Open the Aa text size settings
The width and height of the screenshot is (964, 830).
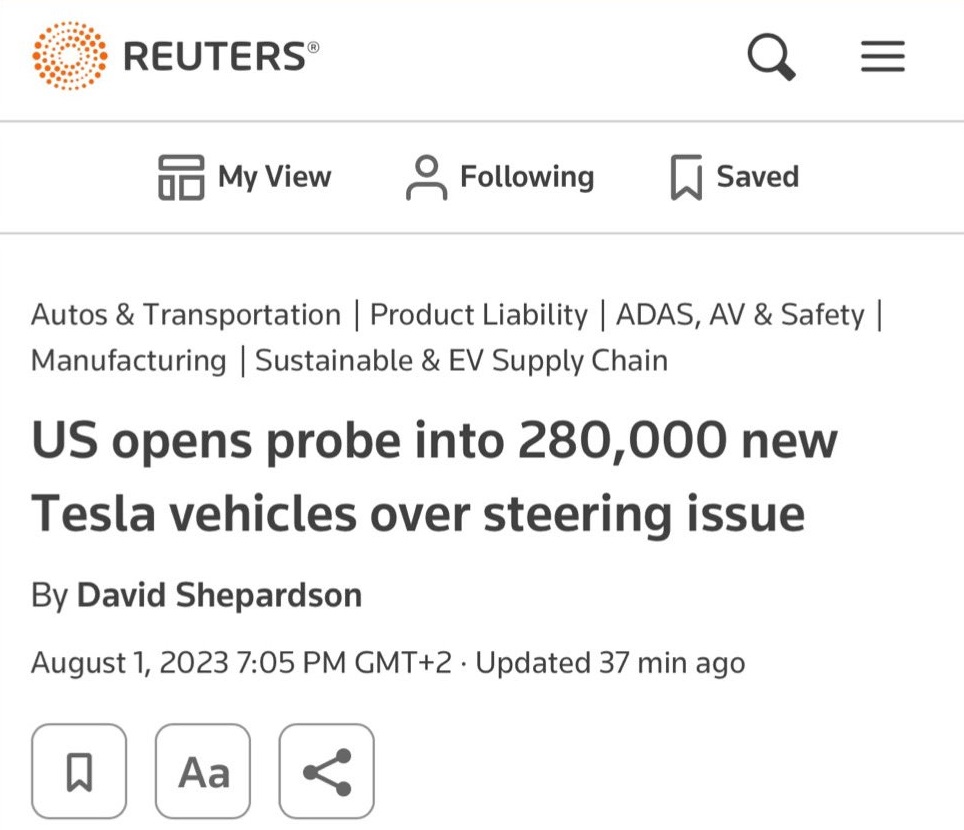pyautogui.click(x=202, y=770)
